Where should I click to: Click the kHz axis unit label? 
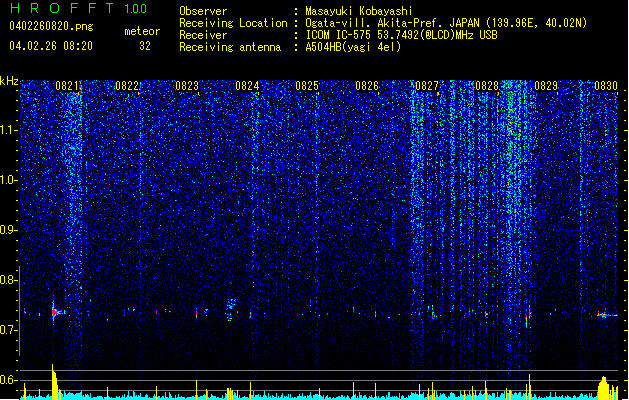(x=9, y=81)
